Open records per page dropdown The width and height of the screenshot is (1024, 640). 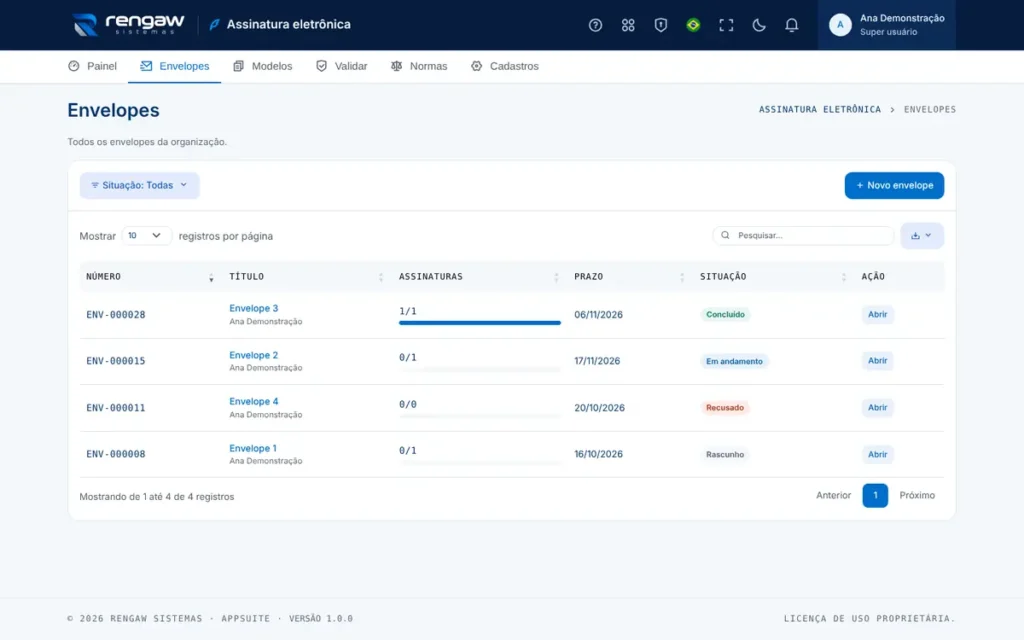tap(146, 236)
